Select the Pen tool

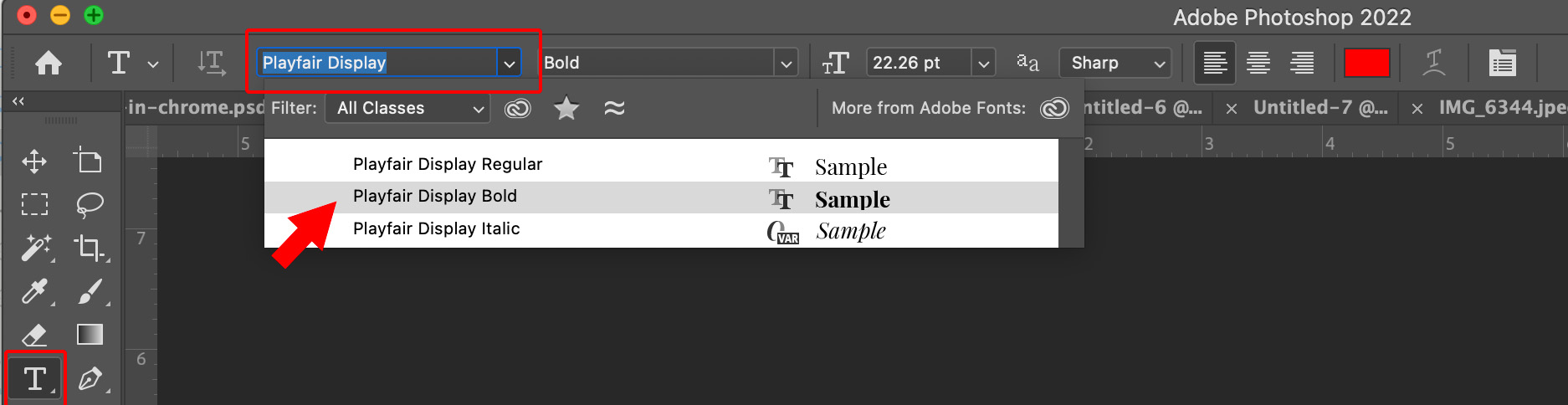pyautogui.click(x=90, y=379)
